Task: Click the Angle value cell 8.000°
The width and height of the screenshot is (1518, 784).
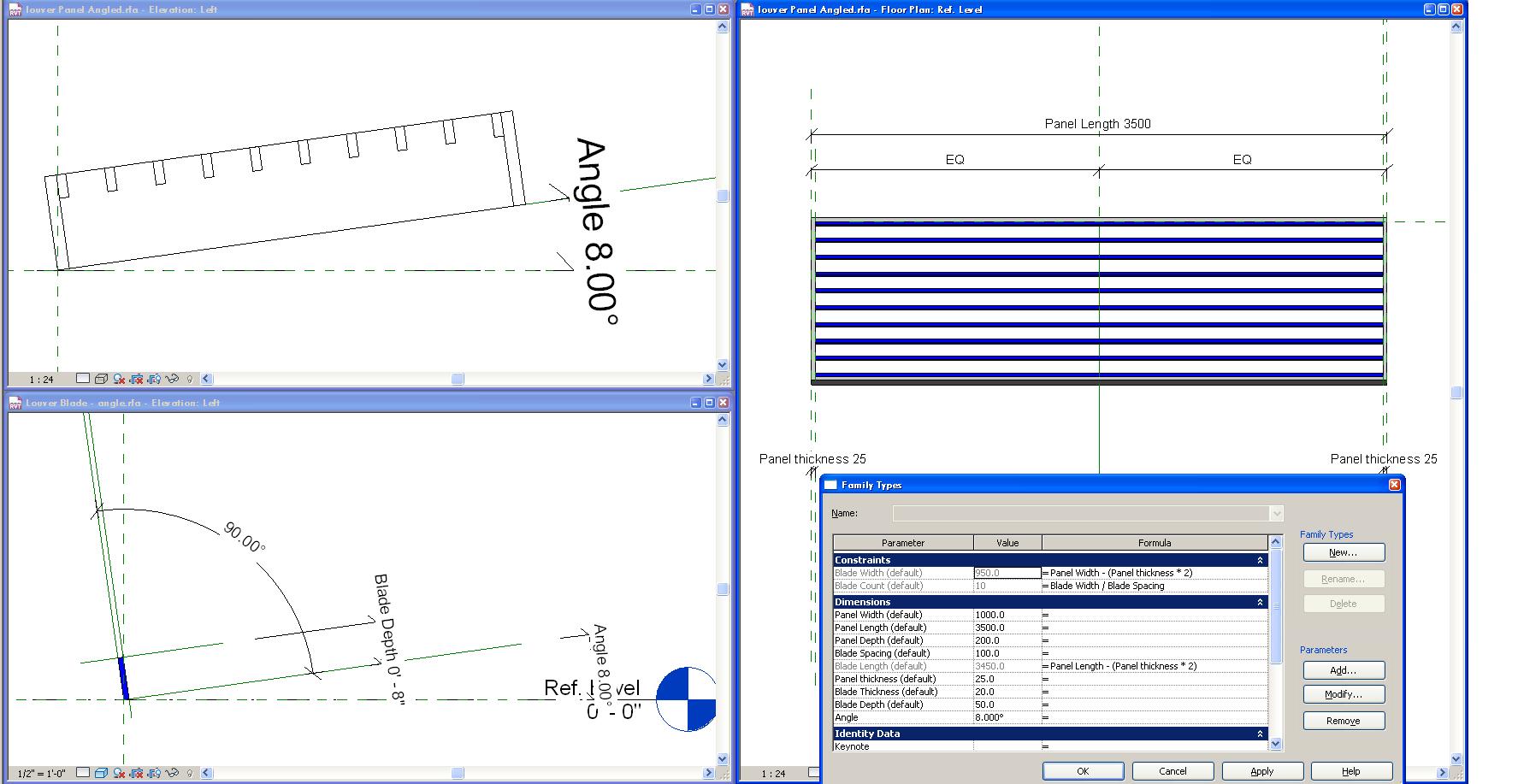Action: 1007,718
